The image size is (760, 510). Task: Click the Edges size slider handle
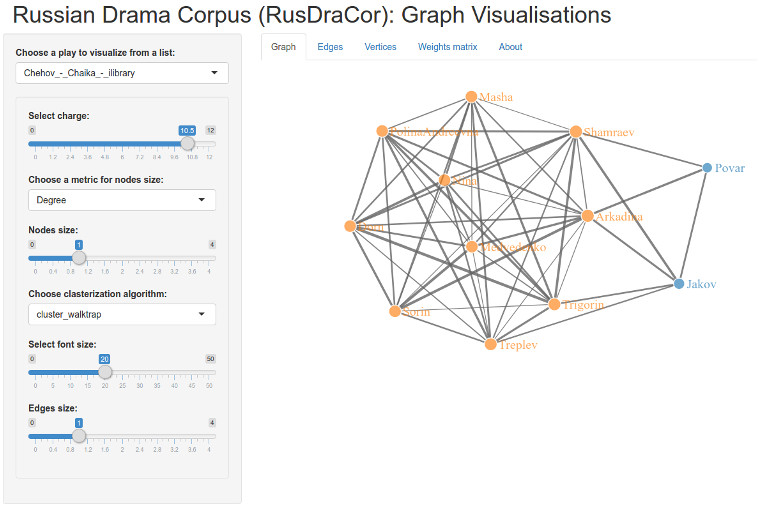click(79, 435)
